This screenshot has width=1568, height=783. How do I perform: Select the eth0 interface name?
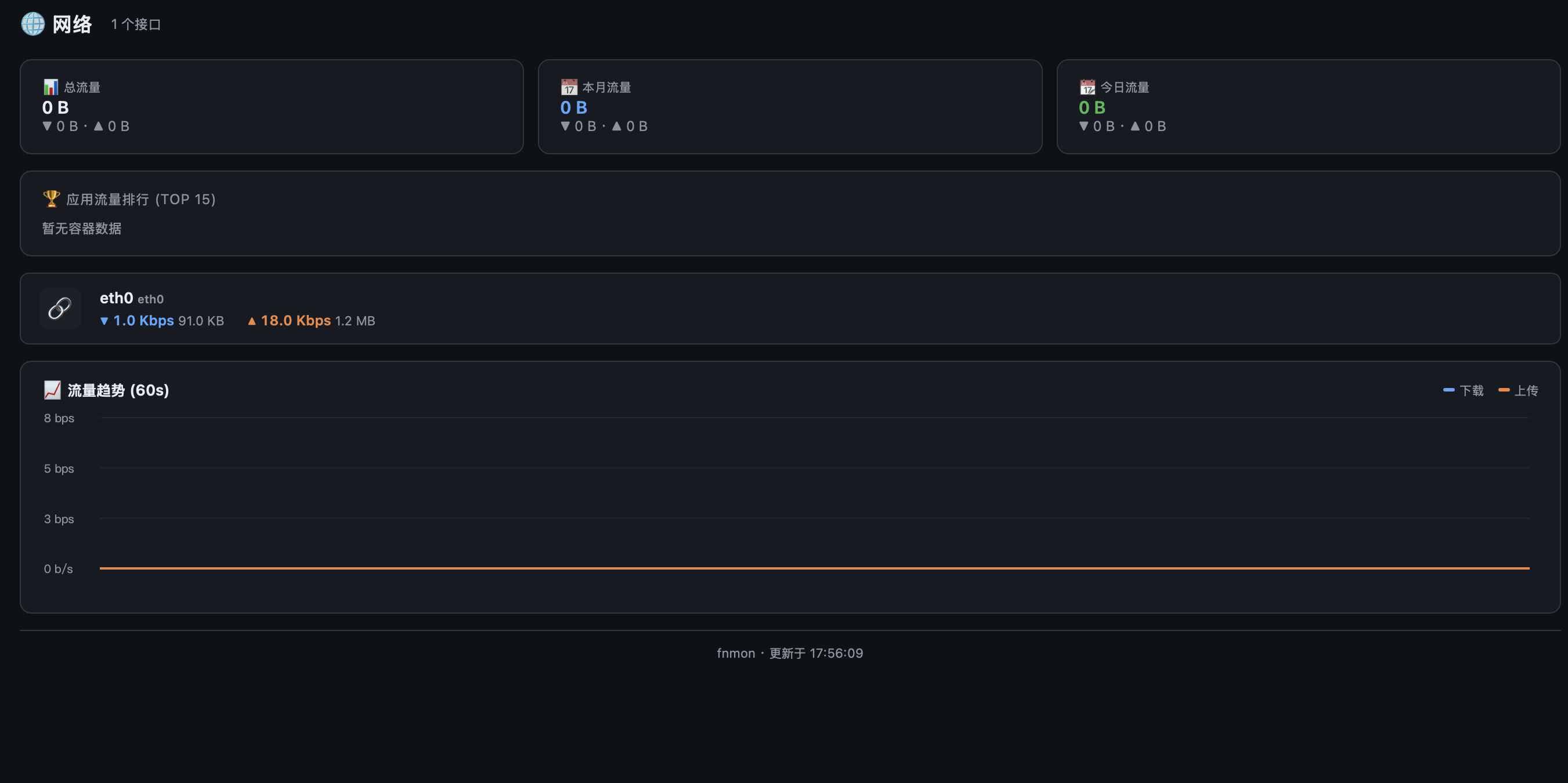tap(116, 298)
